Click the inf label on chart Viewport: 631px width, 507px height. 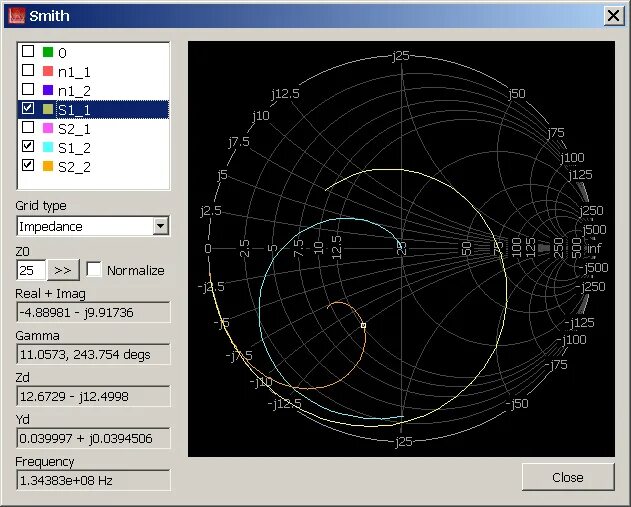[595, 248]
